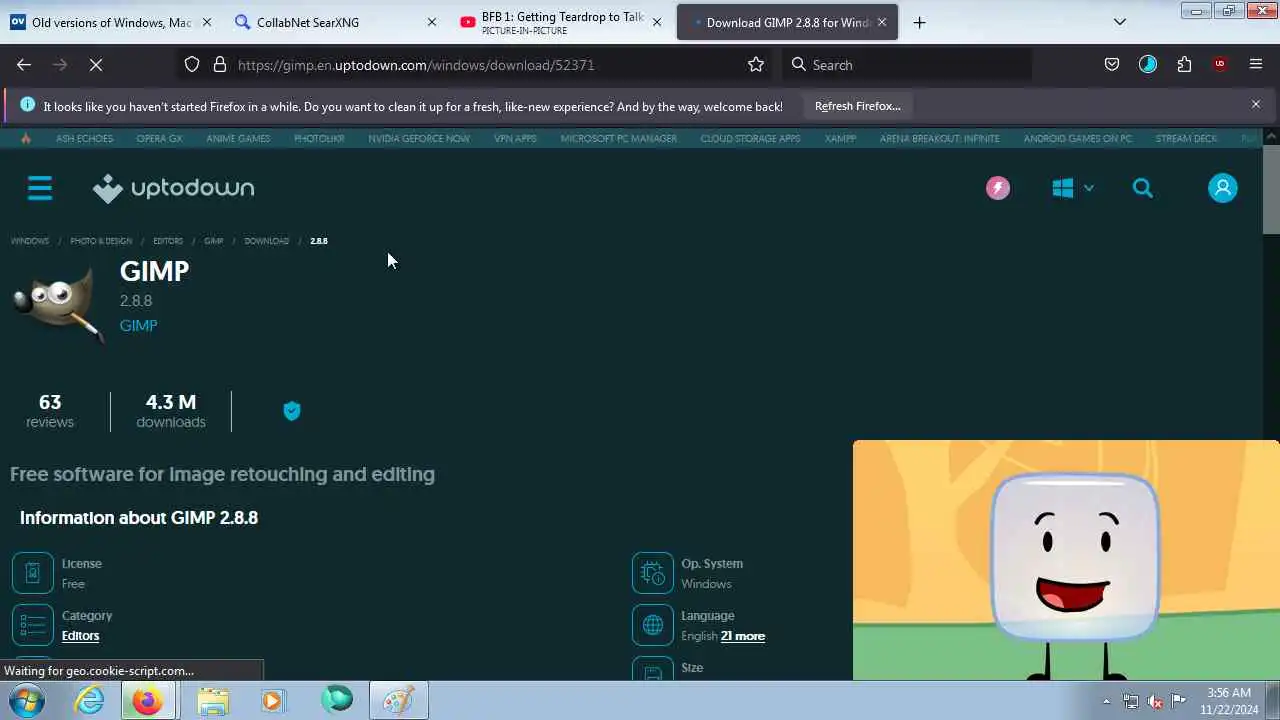
Task: Go to DOWNLOAD breadcrumb
Action: click(266, 241)
